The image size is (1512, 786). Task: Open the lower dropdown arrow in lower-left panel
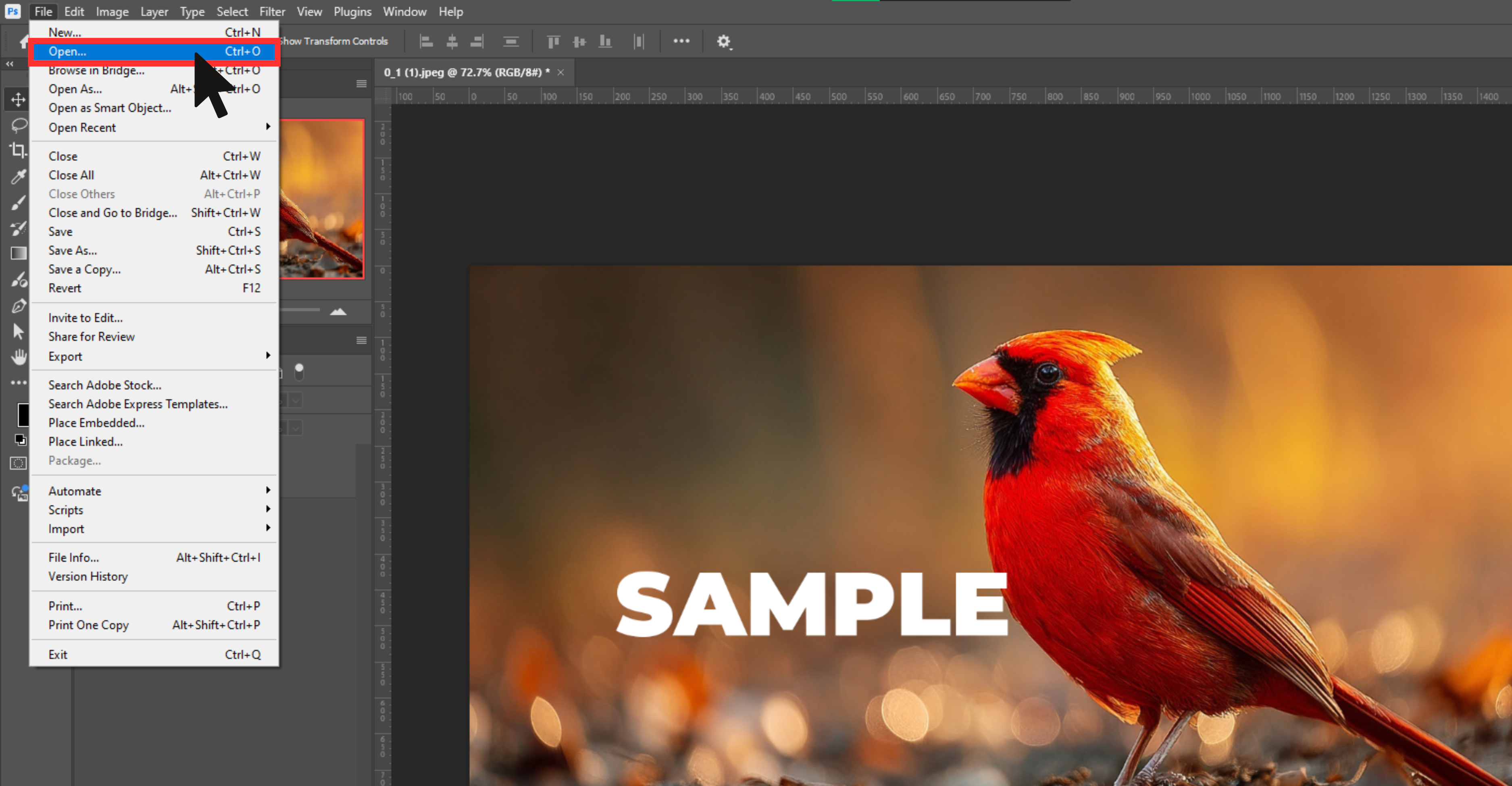click(x=296, y=428)
